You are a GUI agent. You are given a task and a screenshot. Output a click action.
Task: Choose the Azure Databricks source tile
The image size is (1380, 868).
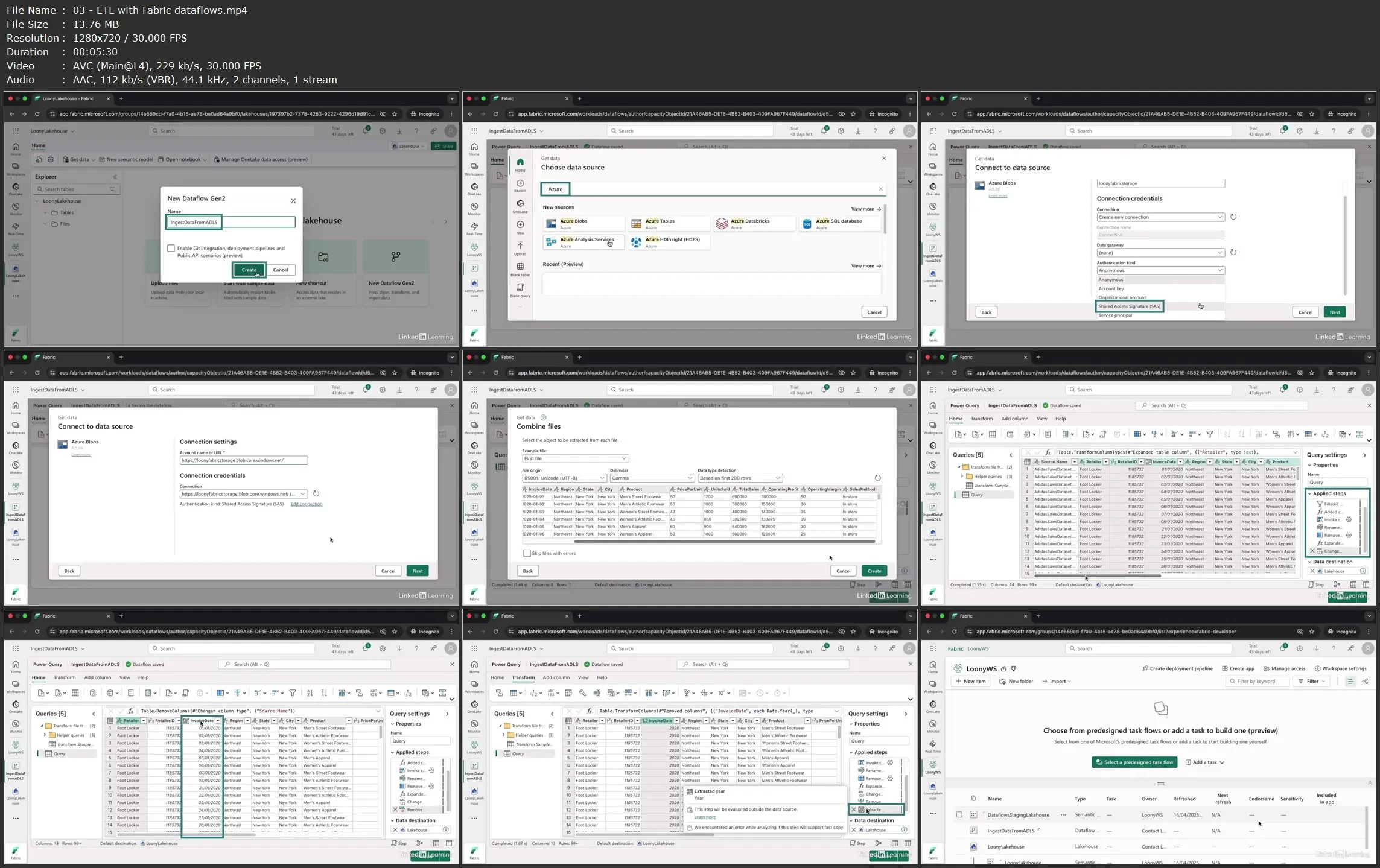pos(754,224)
